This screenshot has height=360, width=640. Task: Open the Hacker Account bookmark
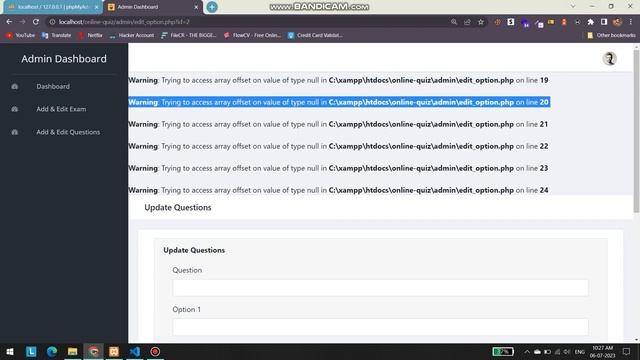pyautogui.click(x=132, y=36)
